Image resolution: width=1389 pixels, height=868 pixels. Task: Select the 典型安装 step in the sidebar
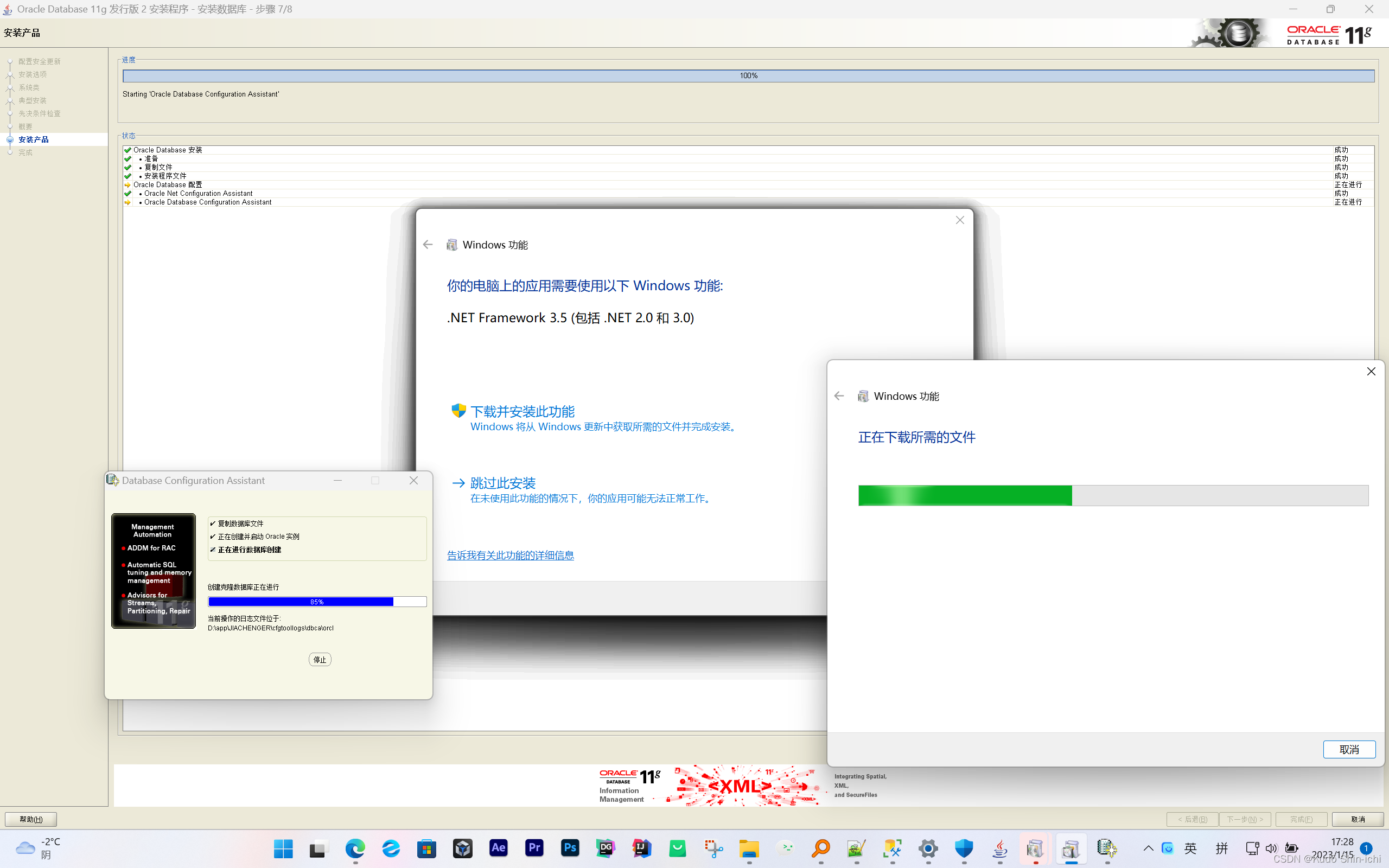tap(32, 100)
